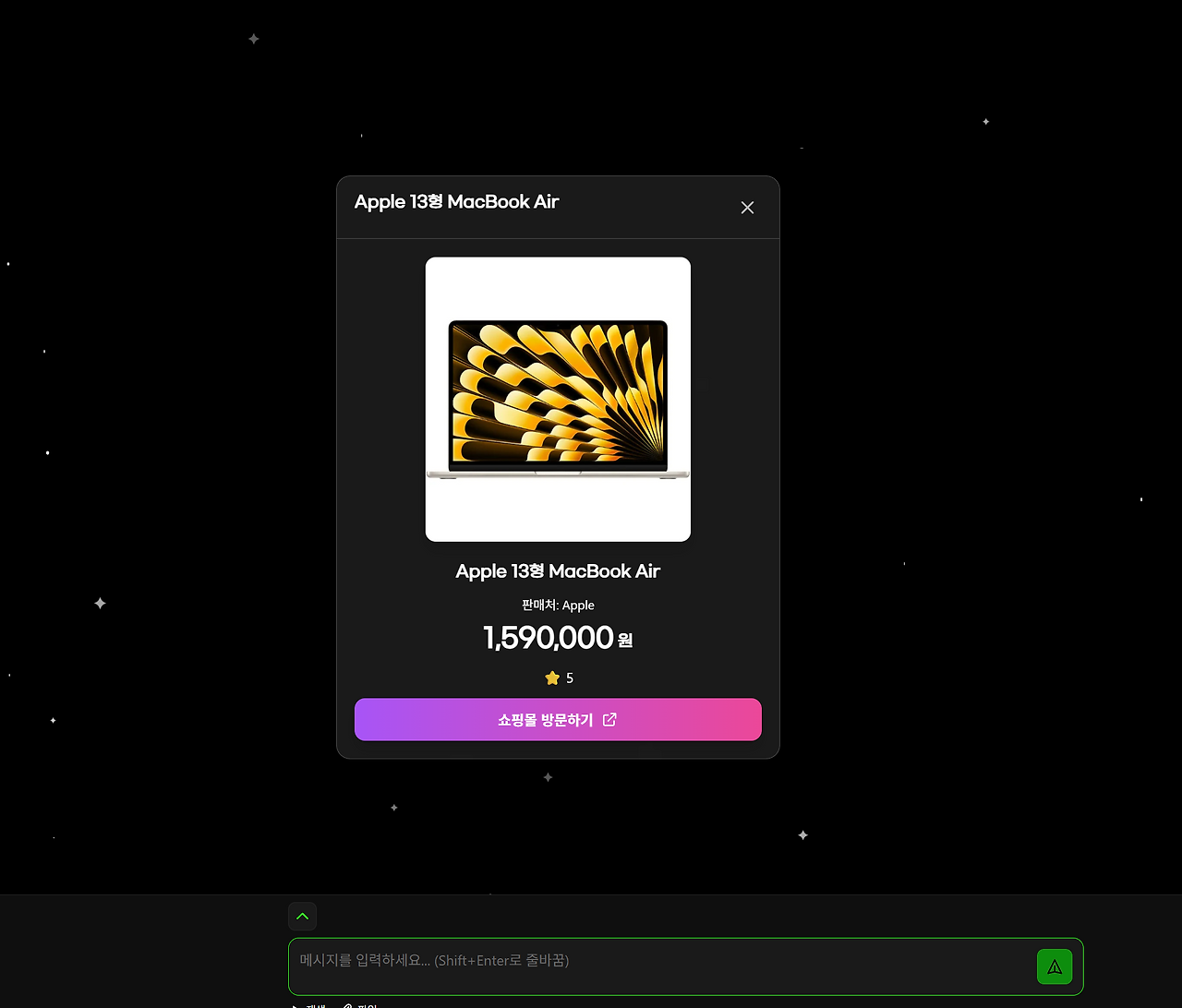Click the rating number 5 beside the star
Image resolution: width=1182 pixels, height=1008 pixels.
(x=570, y=678)
